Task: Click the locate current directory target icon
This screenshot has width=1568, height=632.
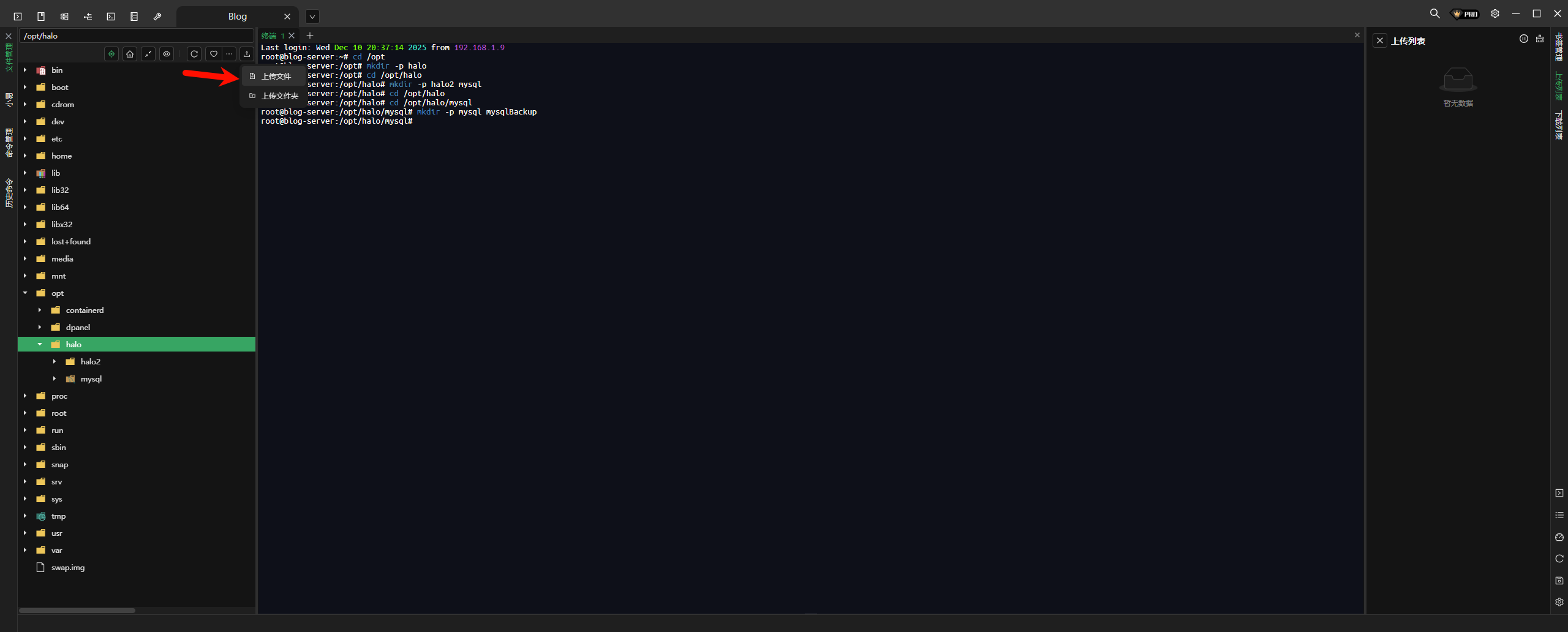Action: 111,54
